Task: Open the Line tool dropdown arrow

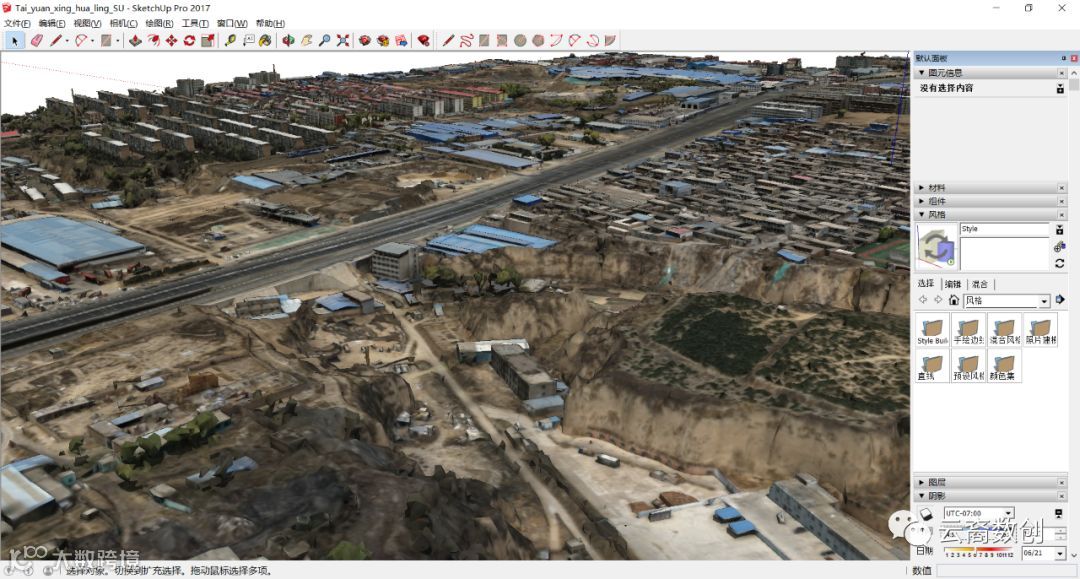Action: tap(67, 41)
